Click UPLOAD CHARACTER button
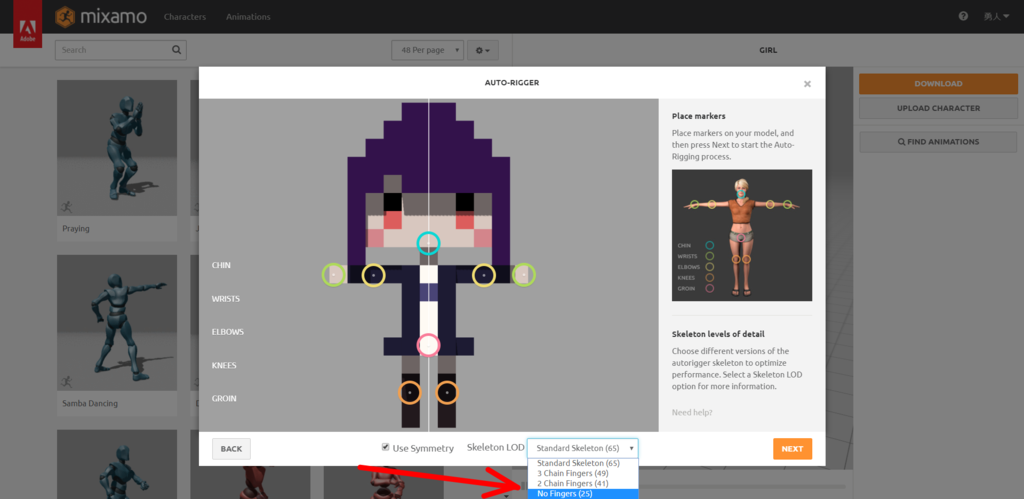The height and width of the screenshot is (499, 1024). pyautogui.click(x=938, y=108)
